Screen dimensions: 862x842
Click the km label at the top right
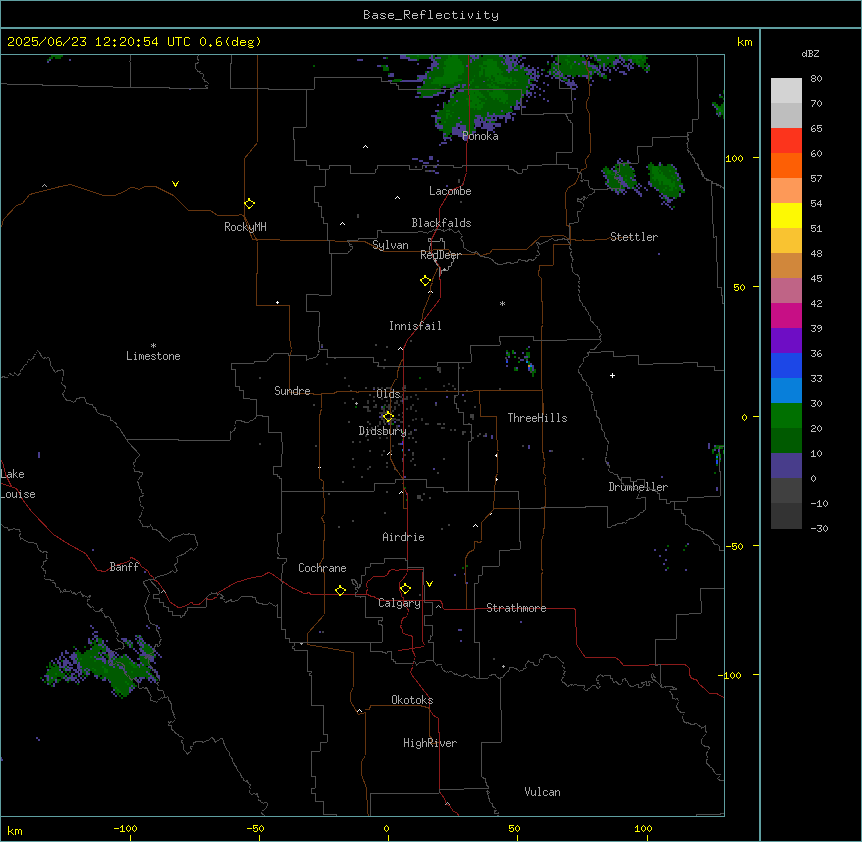[x=745, y=42]
